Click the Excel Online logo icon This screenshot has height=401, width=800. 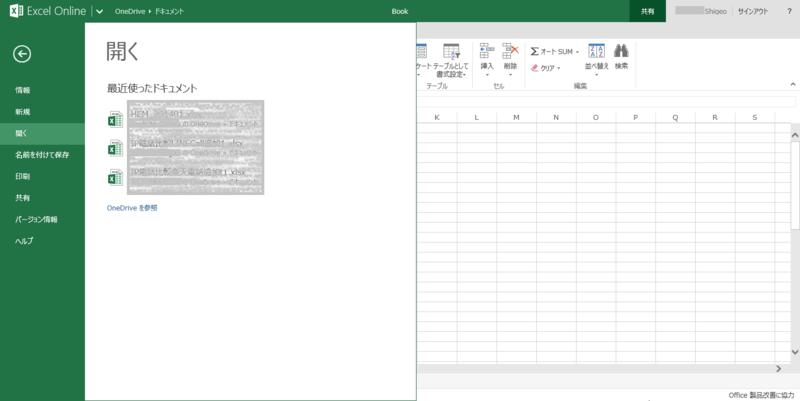[x=16, y=11]
